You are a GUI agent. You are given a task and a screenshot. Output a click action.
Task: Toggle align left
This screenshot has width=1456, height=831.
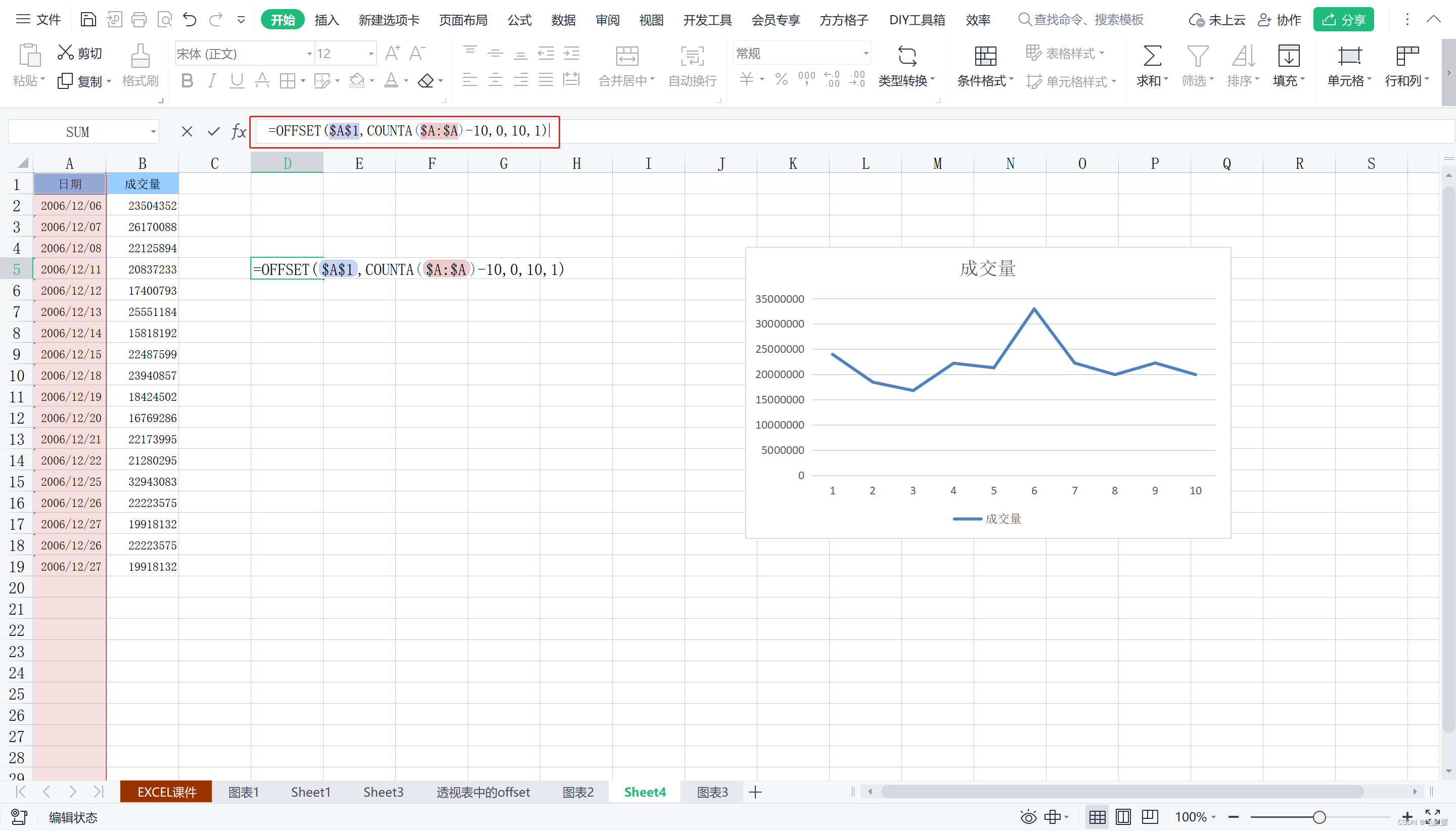(x=470, y=79)
